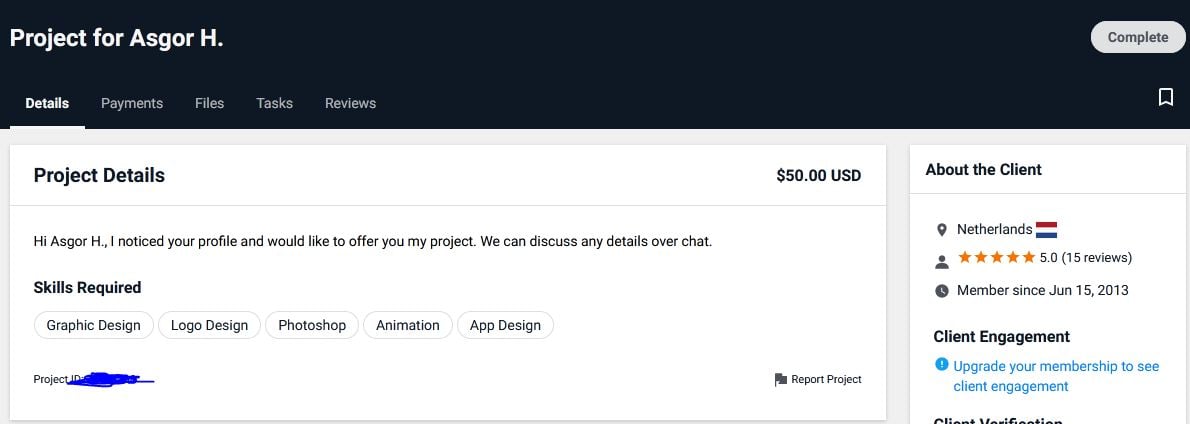Click the blue info icon under Client Engagement
1190x424 pixels.
(x=942, y=365)
